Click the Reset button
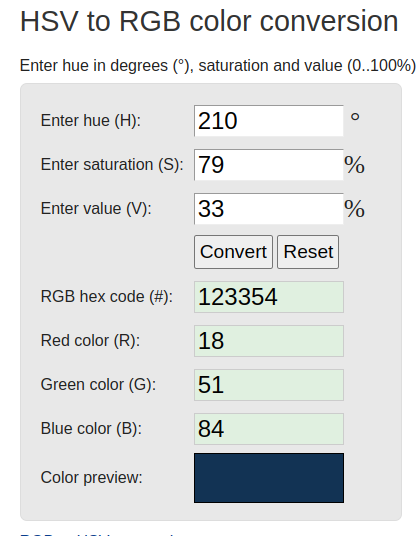This screenshot has width=419, height=536. click(308, 252)
